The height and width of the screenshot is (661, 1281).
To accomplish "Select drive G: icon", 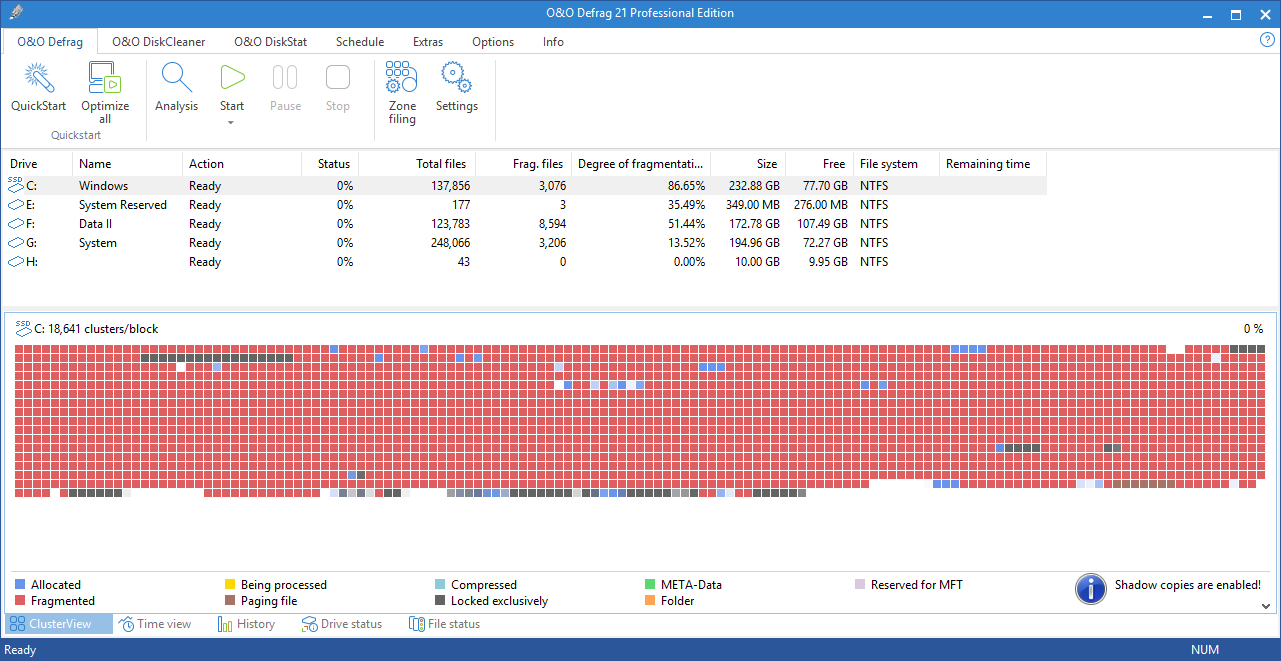I will (x=15, y=243).
